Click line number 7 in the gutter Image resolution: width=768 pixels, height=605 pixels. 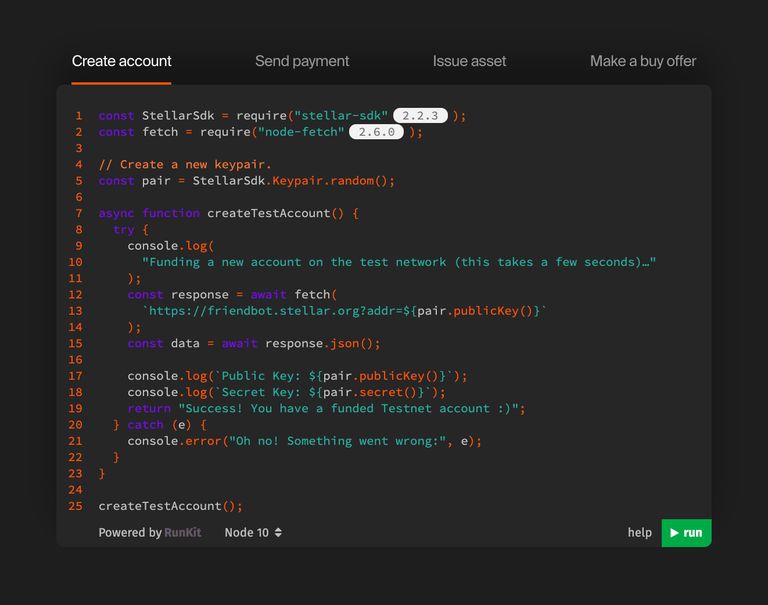79,213
